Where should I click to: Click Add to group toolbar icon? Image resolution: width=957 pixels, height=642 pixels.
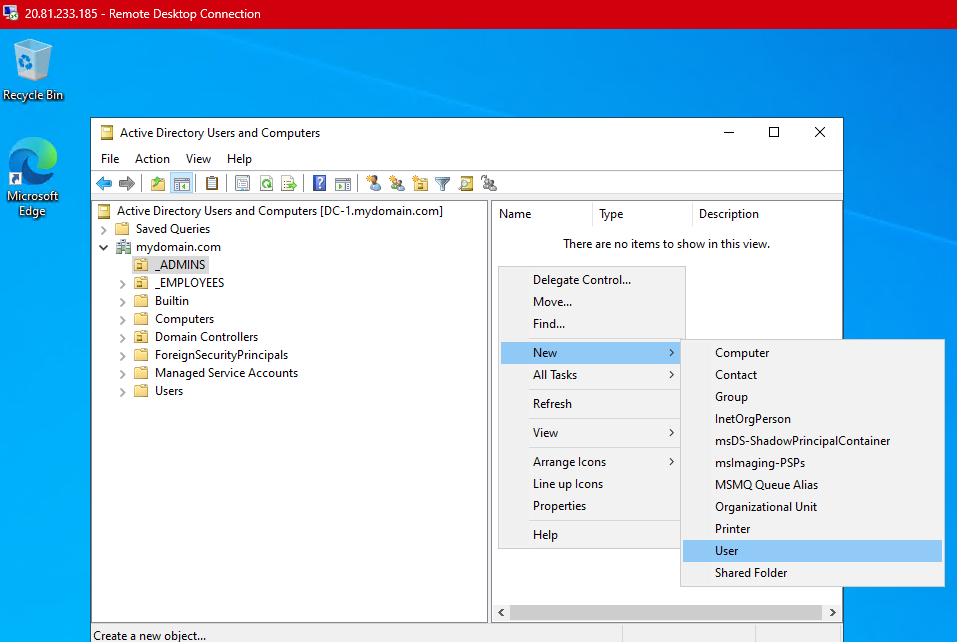pyautogui.click(x=489, y=183)
